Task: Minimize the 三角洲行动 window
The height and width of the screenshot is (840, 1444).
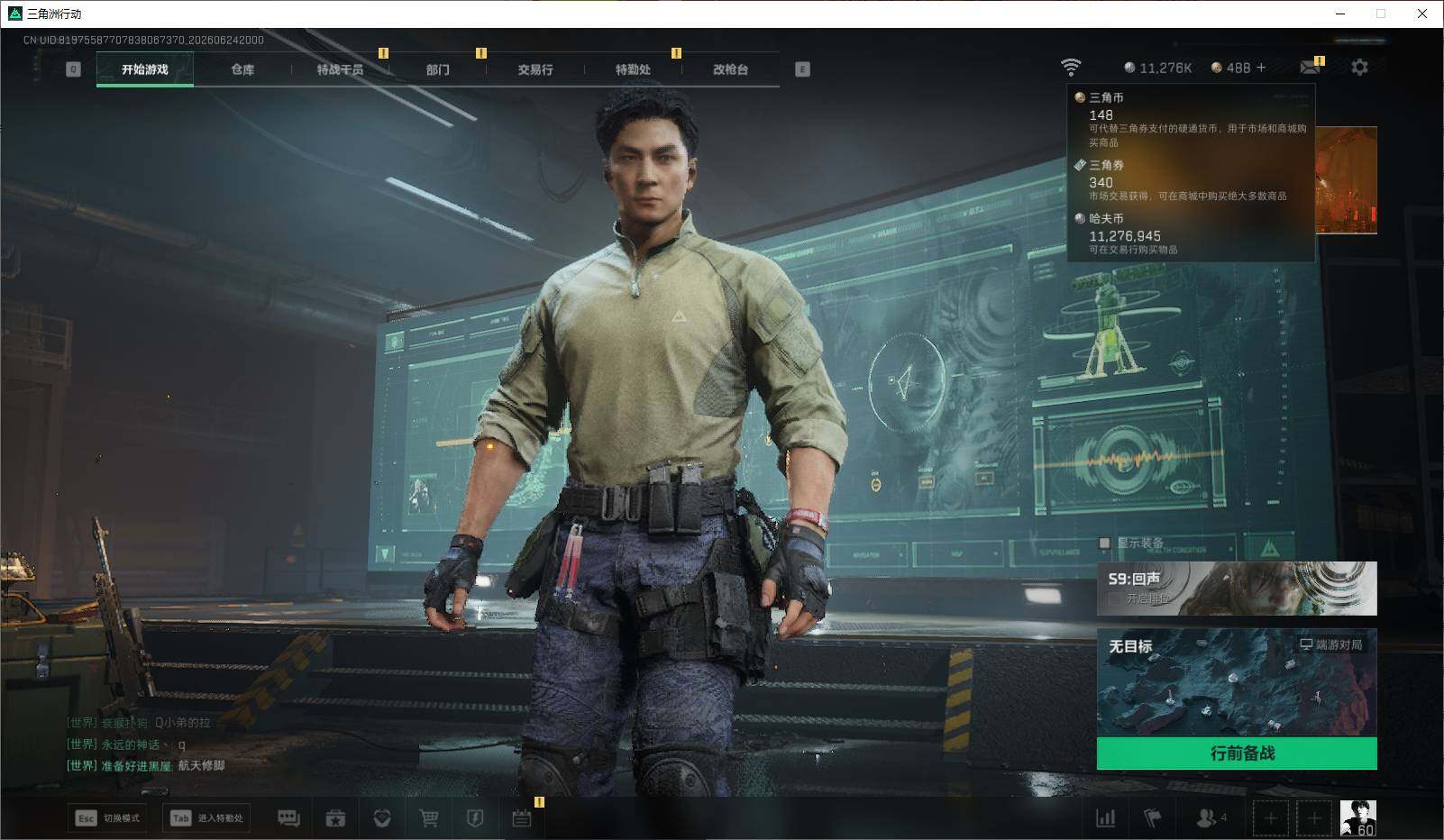Action: (x=1340, y=14)
